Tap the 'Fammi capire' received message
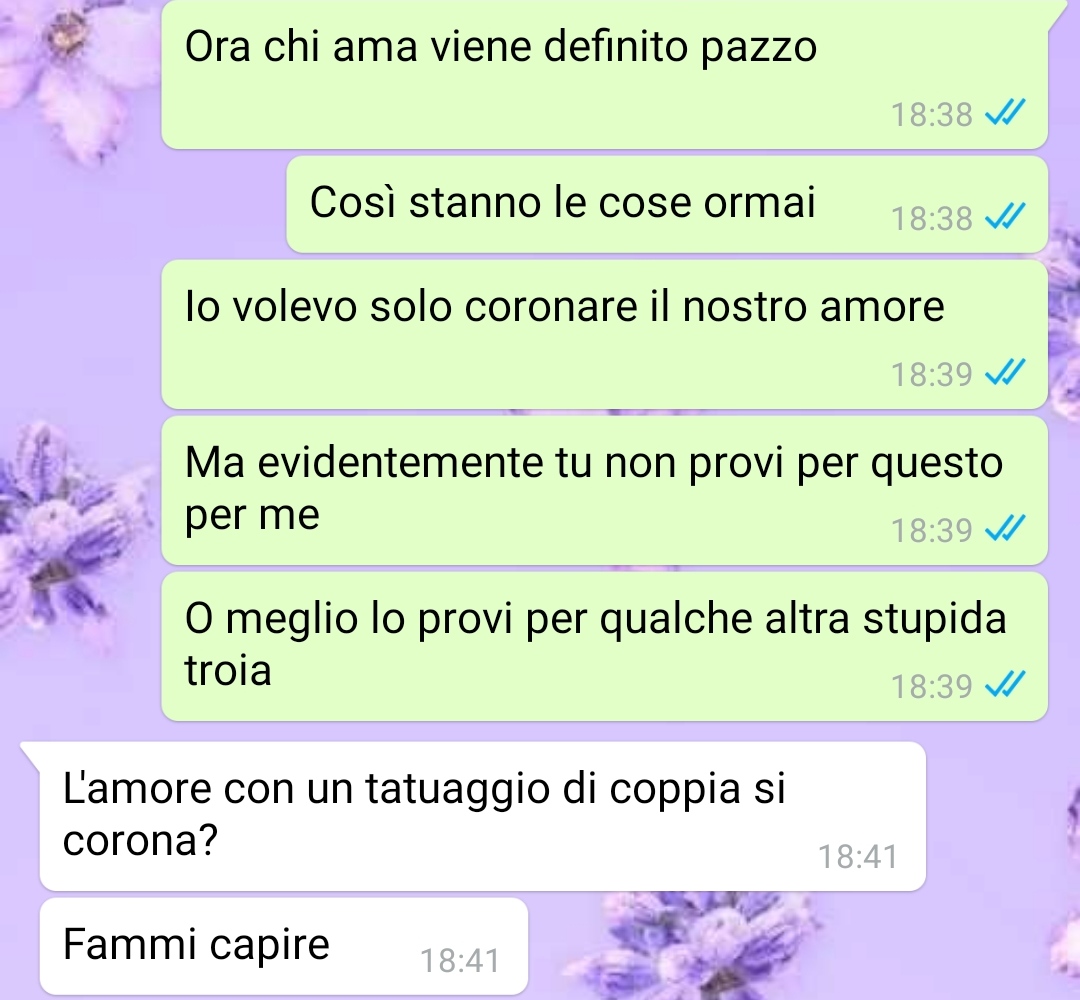Screen dimensions: 1080x1000 point(284,946)
